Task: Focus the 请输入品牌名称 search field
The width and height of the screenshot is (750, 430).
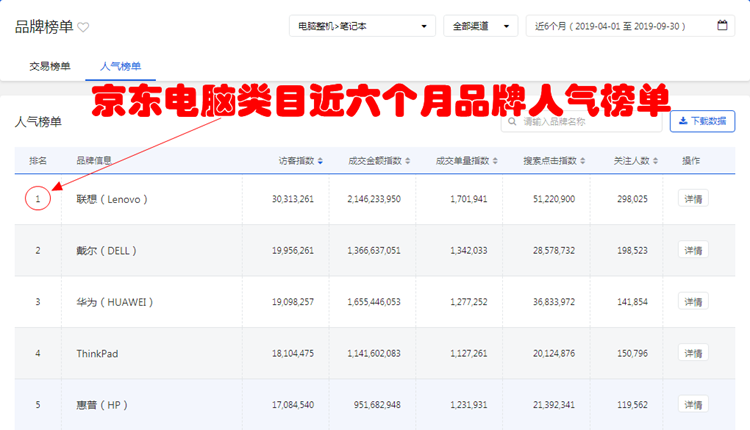Action: (x=582, y=122)
